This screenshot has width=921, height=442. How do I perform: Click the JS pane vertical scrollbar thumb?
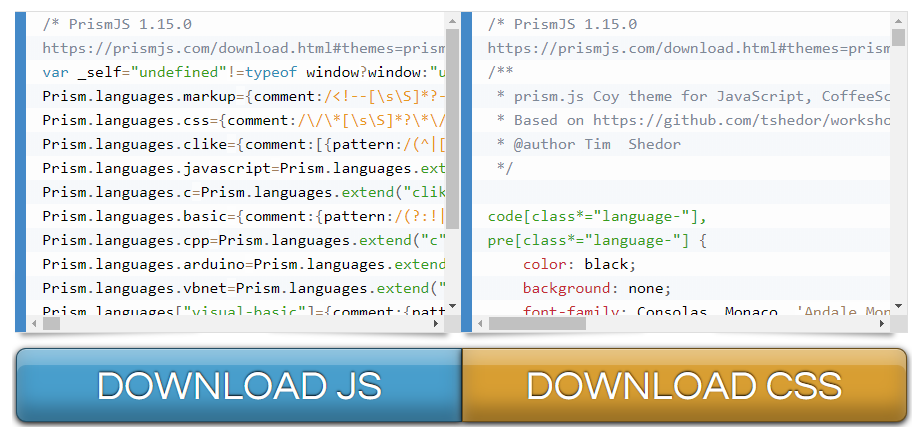click(x=452, y=129)
